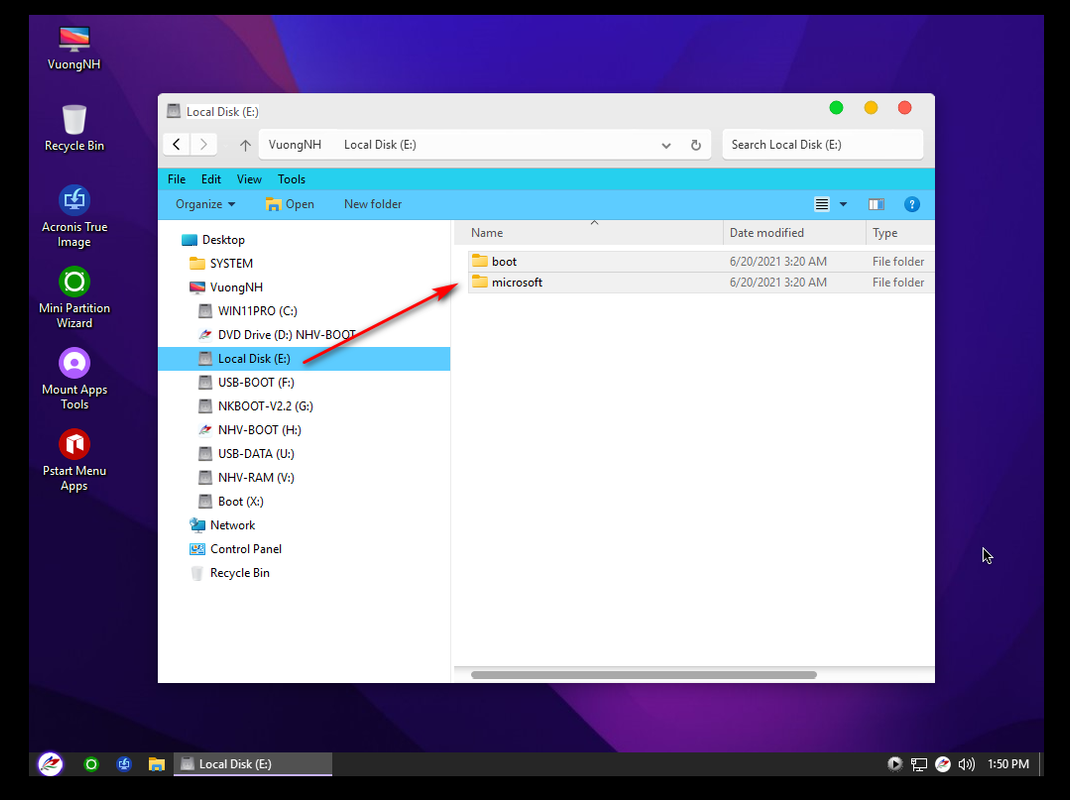Open the blue help question mark icon

(x=912, y=204)
